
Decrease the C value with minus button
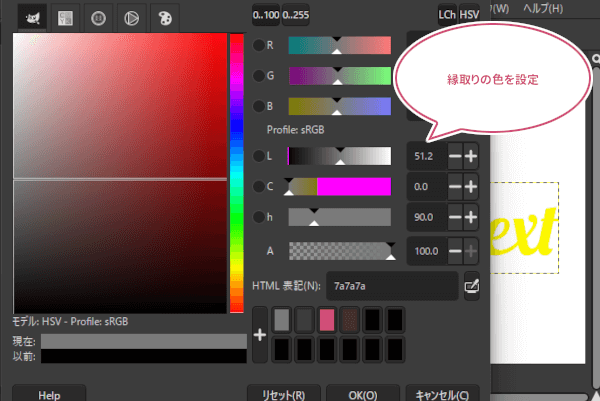(454, 186)
